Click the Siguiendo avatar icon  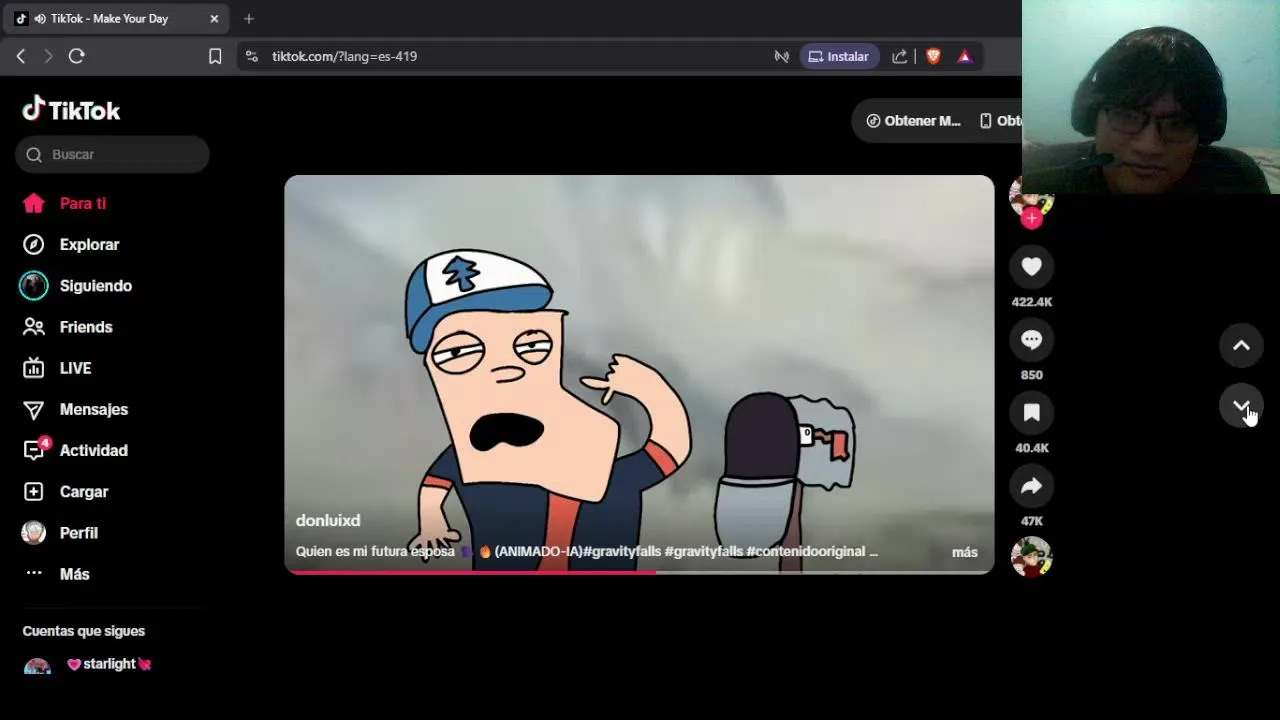click(34, 285)
